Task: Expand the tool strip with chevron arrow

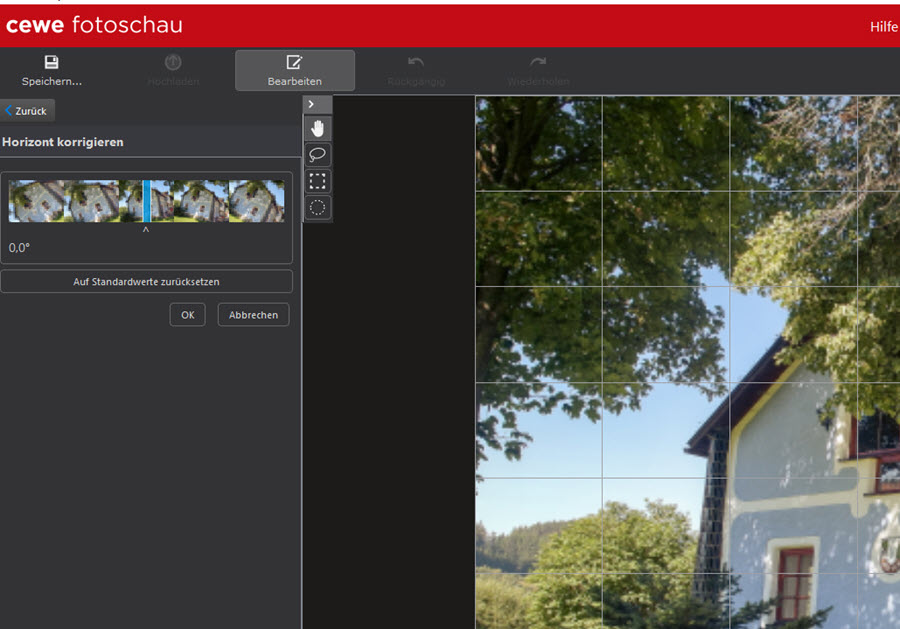Action: 312,104
